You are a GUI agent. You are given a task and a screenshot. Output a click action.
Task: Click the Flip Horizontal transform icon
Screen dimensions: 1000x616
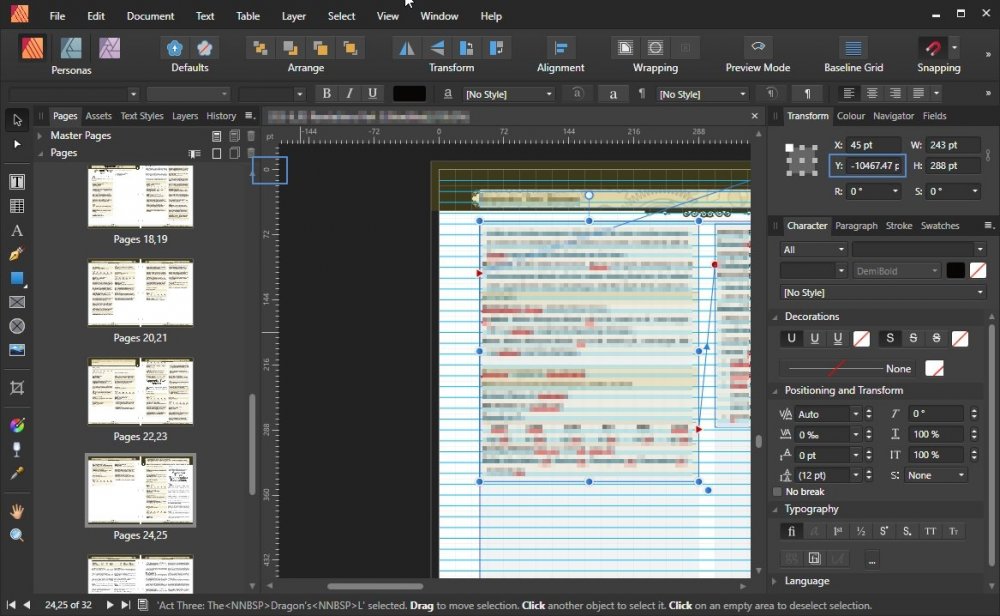tap(407, 48)
